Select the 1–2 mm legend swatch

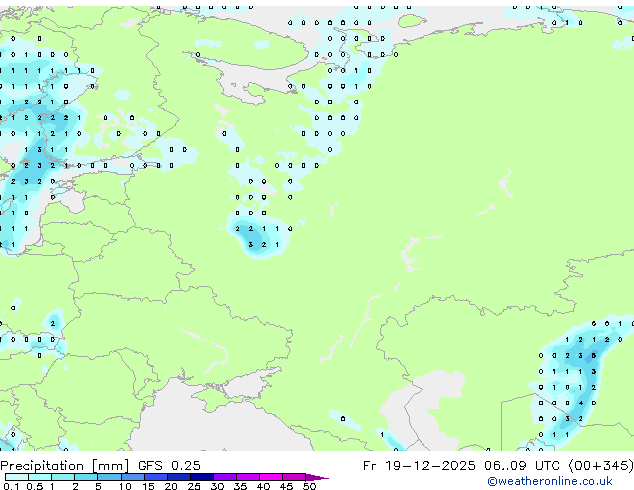[x=63, y=477]
